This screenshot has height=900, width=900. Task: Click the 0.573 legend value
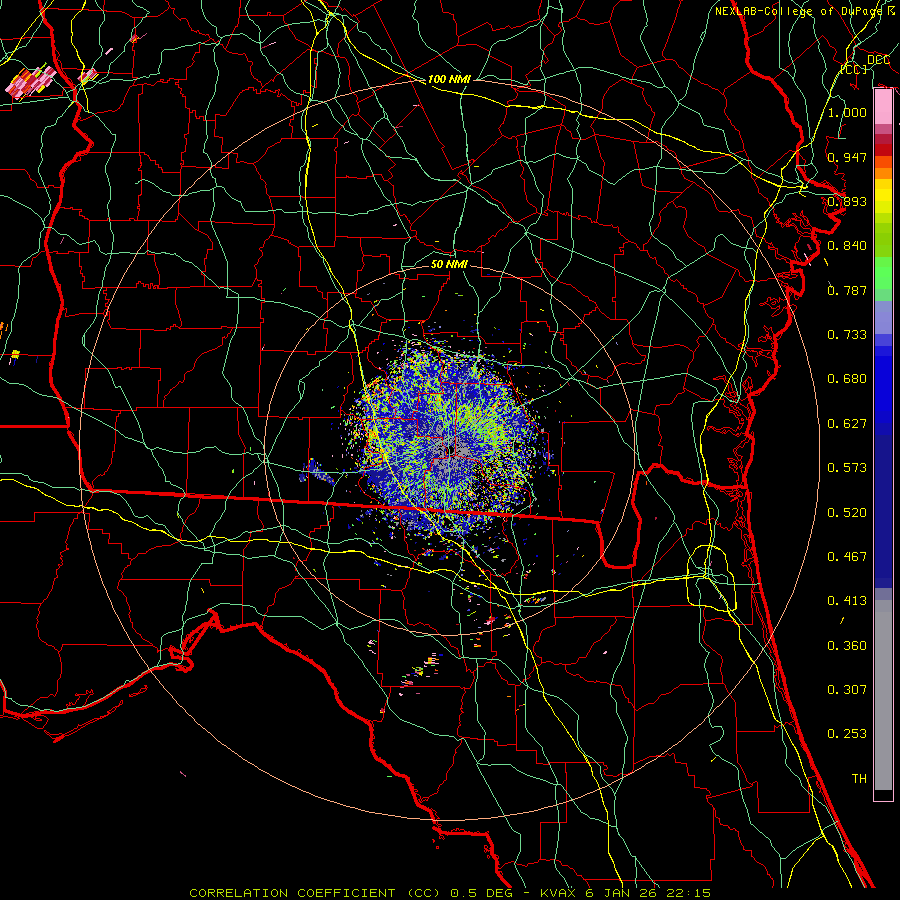tap(847, 468)
